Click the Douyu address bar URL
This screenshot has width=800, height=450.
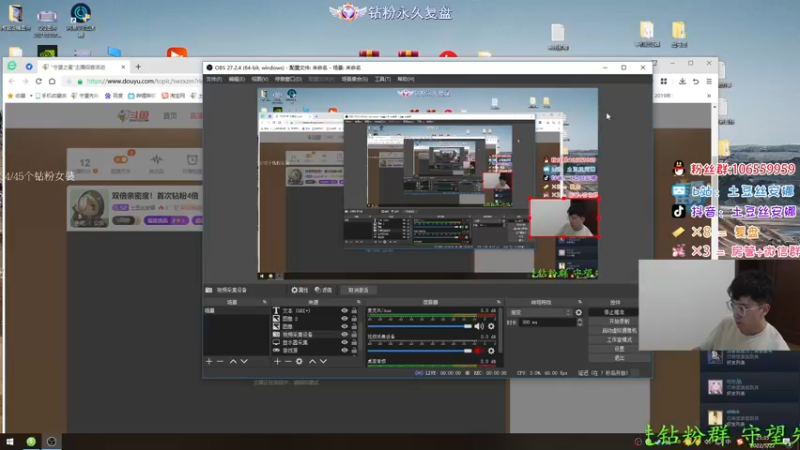point(143,81)
